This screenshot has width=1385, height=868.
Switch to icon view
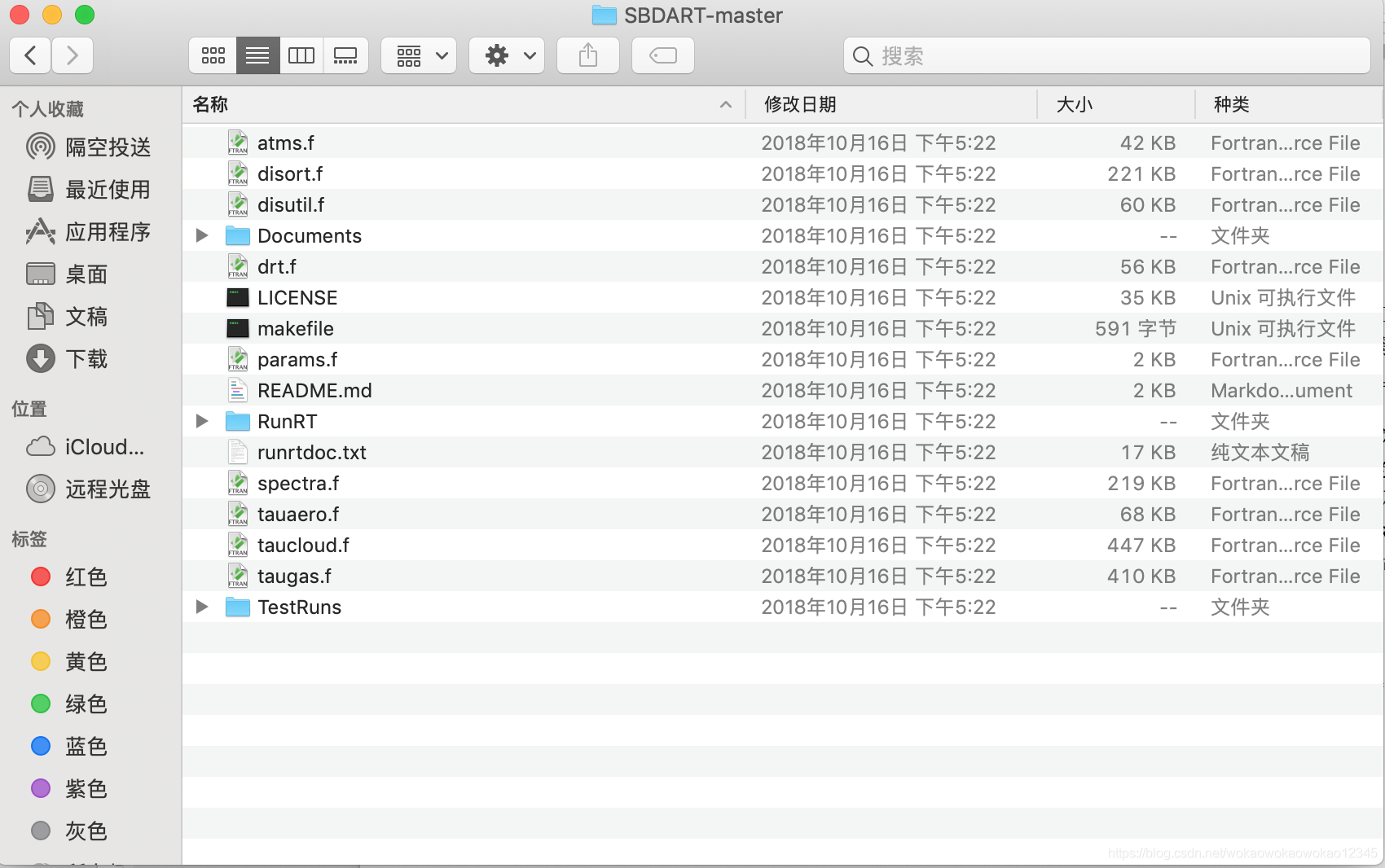coord(213,55)
